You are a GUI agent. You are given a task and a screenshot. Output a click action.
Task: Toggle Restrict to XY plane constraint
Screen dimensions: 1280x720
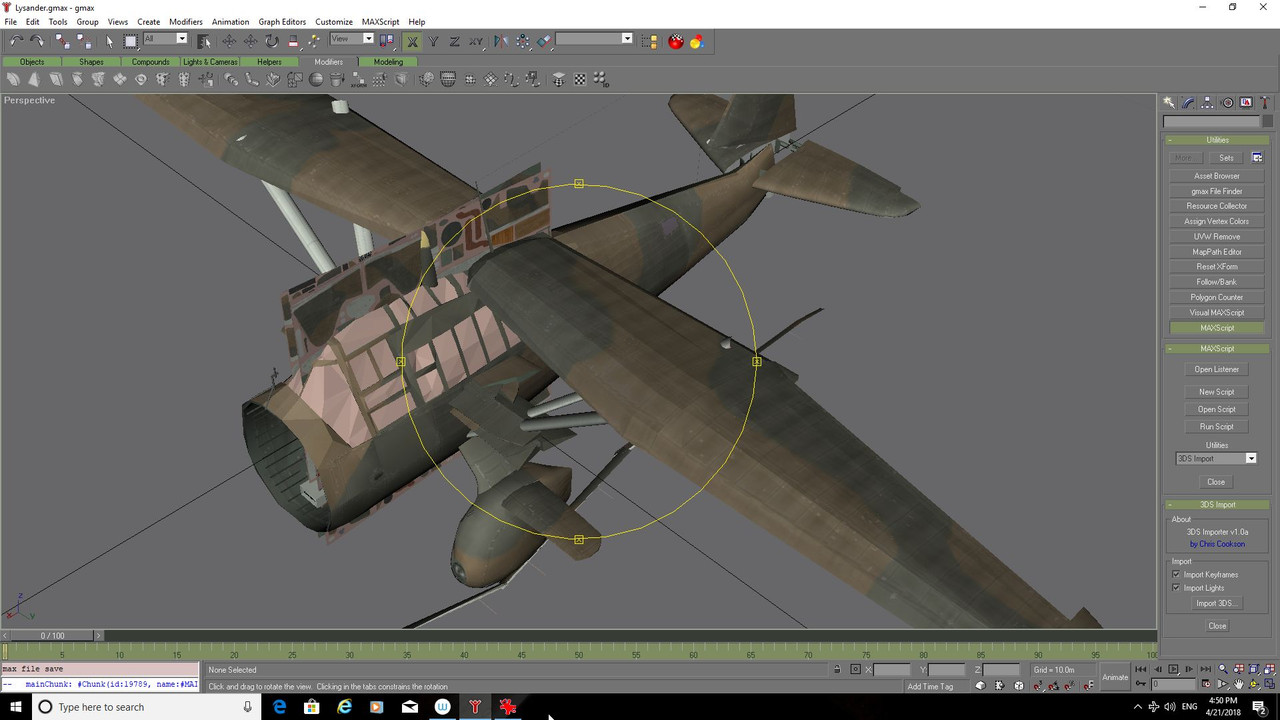(475, 41)
